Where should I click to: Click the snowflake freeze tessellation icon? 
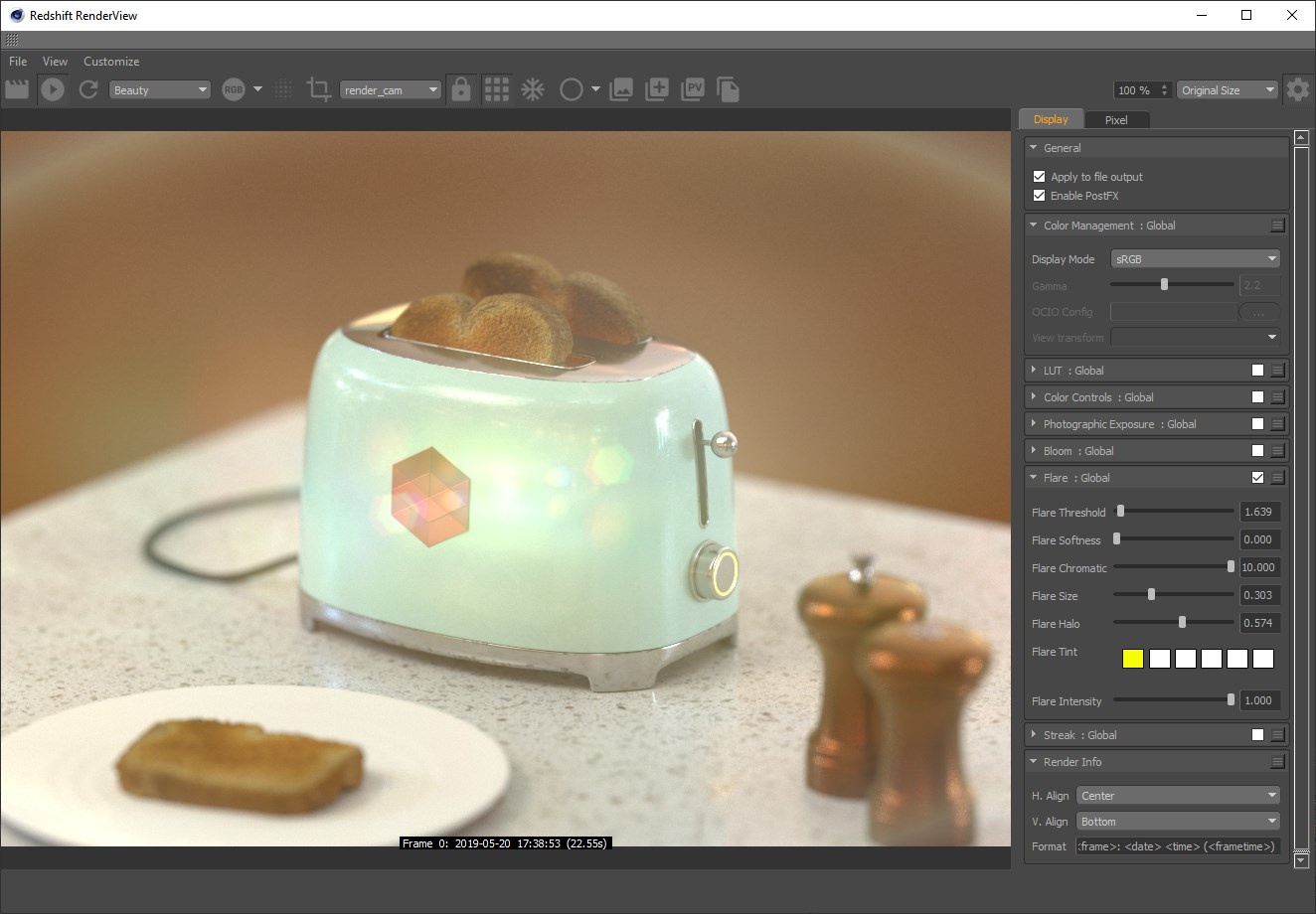tap(534, 89)
